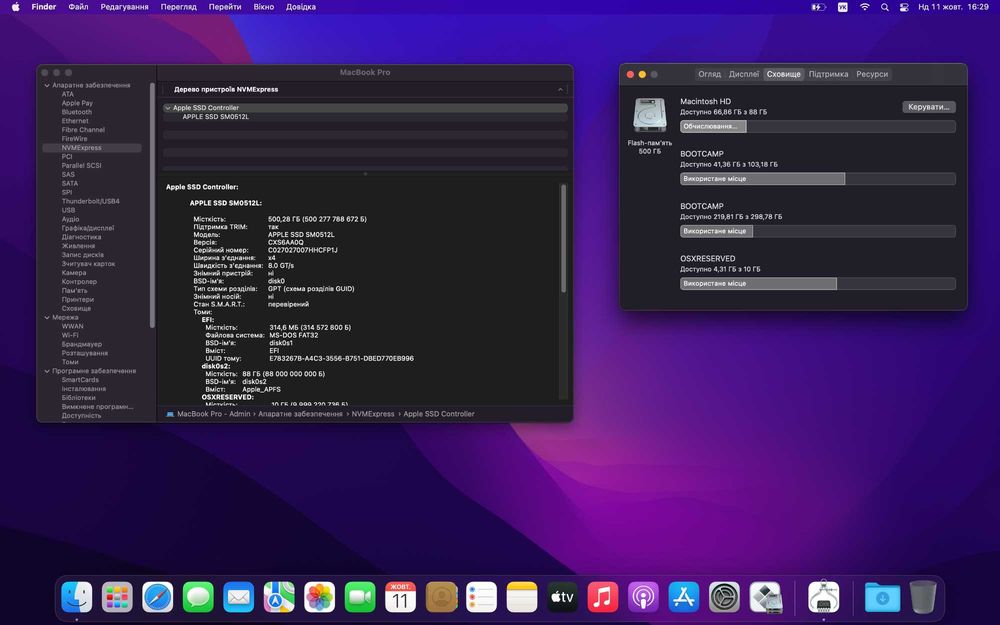The image size is (1000, 625).
Task: Open Trash in the Dock
Action: [x=923, y=598]
